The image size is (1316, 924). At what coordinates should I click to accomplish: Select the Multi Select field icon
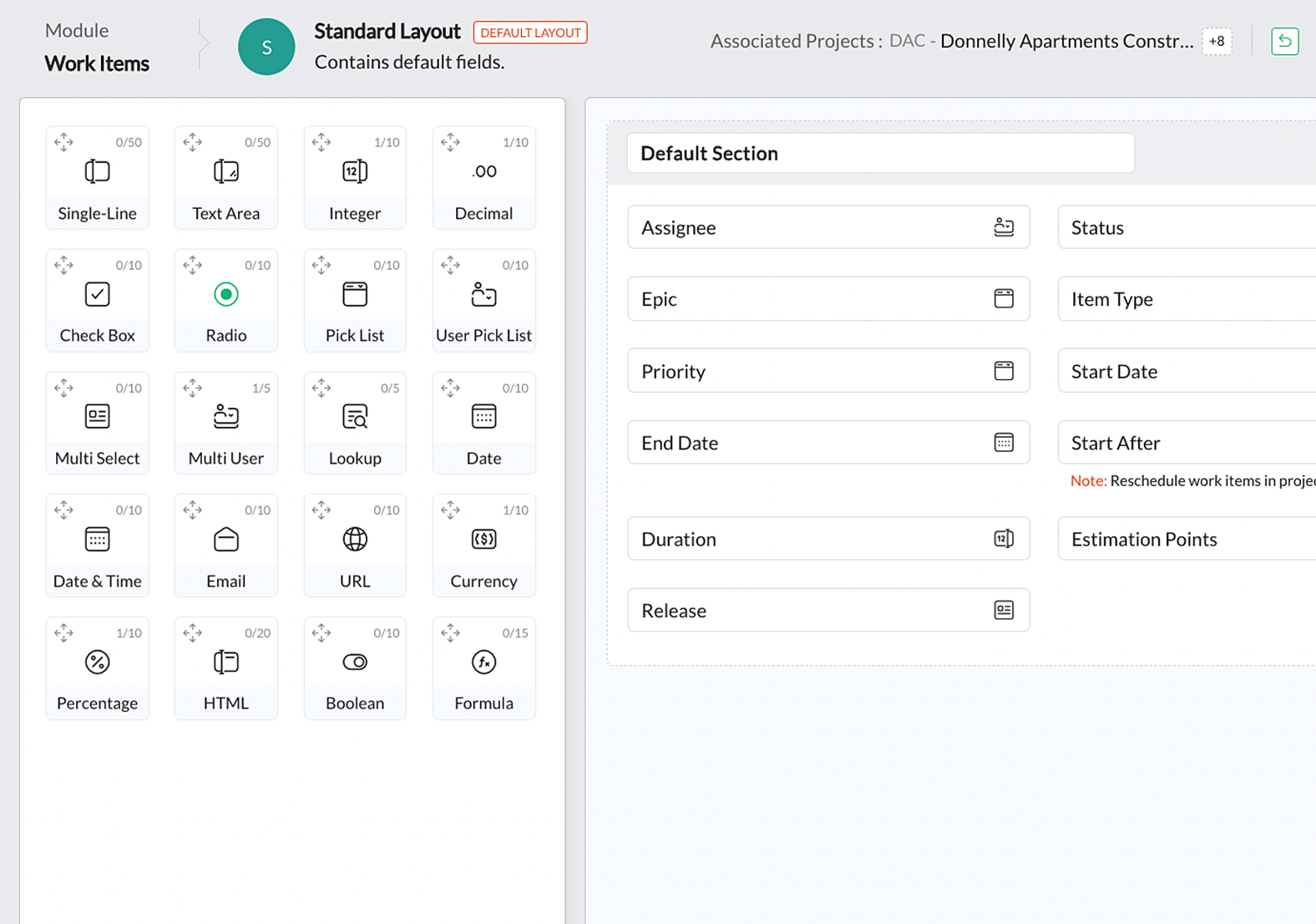click(x=97, y=416)
